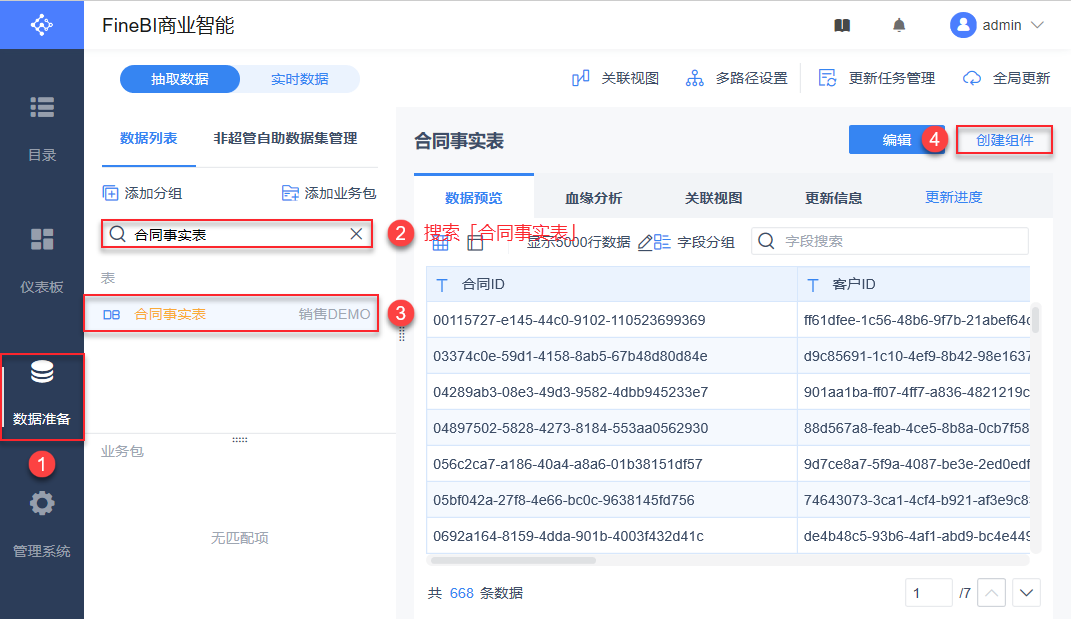
Task: Click the text type icon of 合同ID
Action: point(442,285)
